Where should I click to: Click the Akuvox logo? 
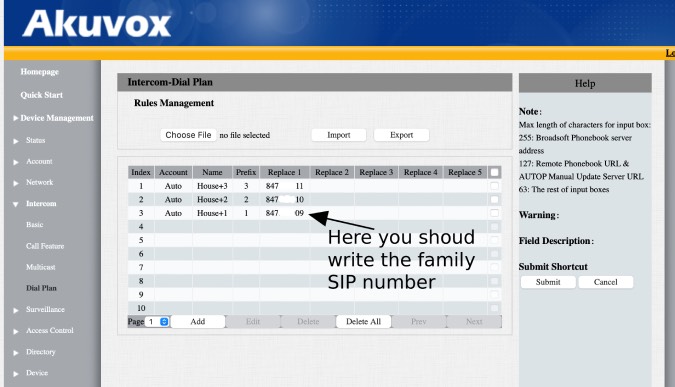point(96,24)
